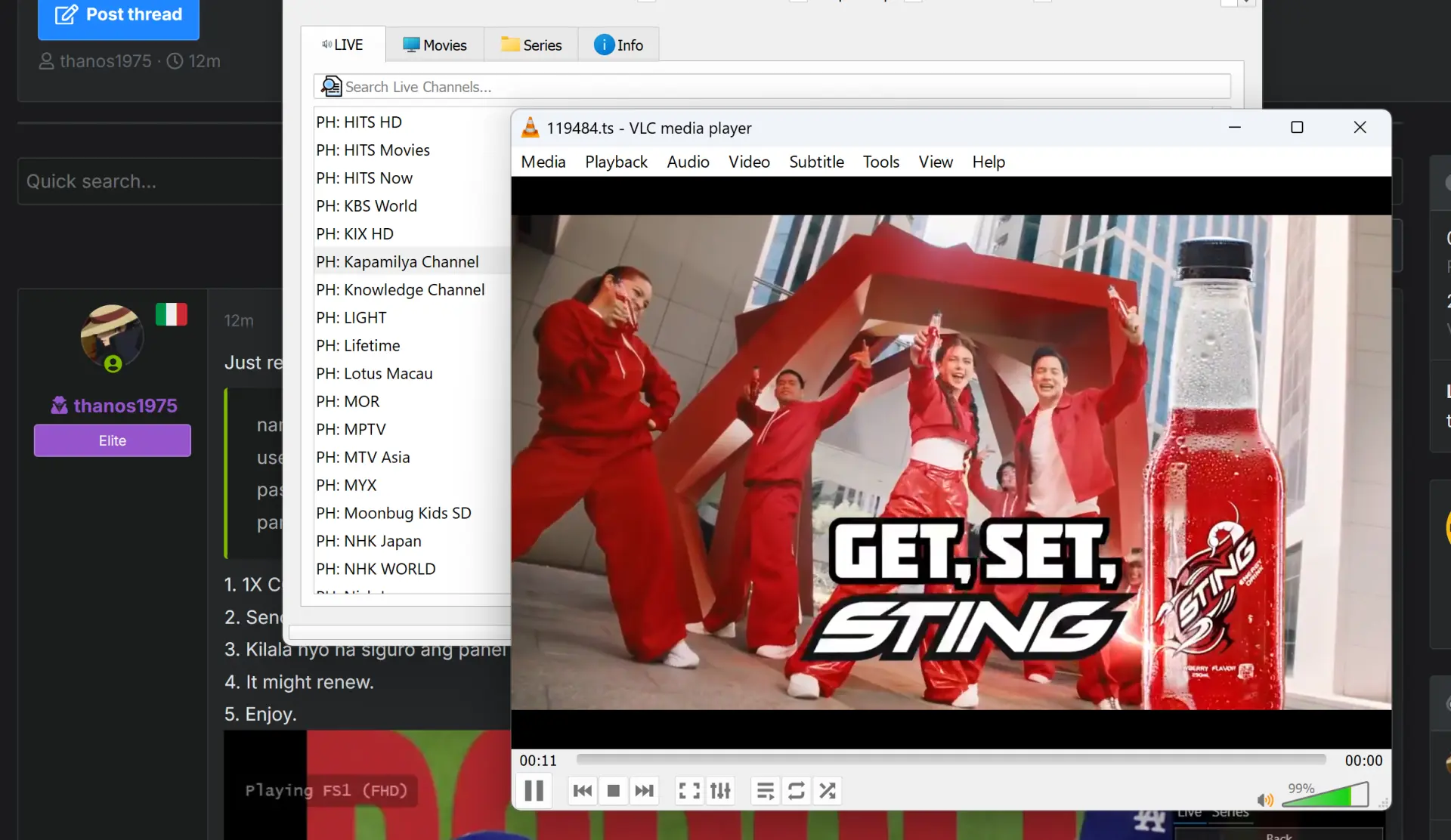1451x840 pixels.
Task: Select PH: MPTV channel
Action: (x=351, y=429)
